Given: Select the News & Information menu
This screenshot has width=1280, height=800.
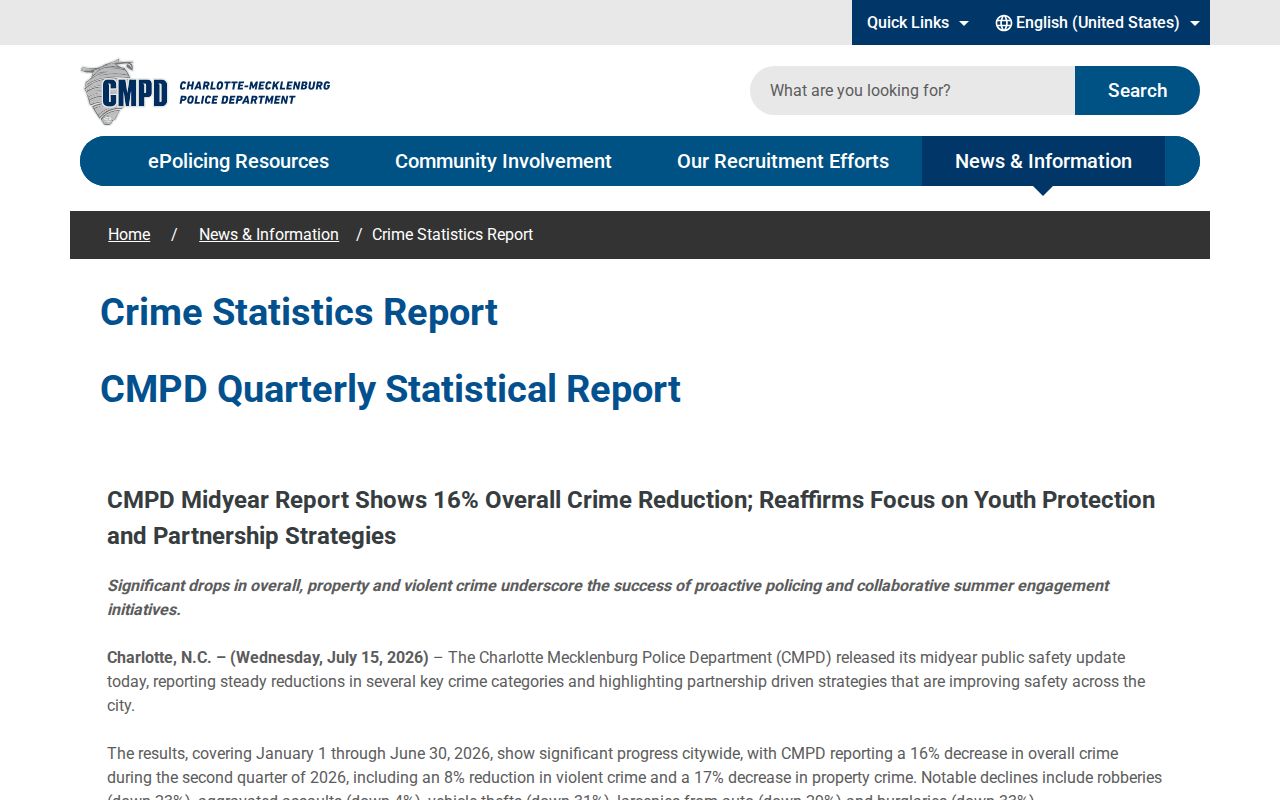Looking at the screenshot, I should click(1043, 161).
